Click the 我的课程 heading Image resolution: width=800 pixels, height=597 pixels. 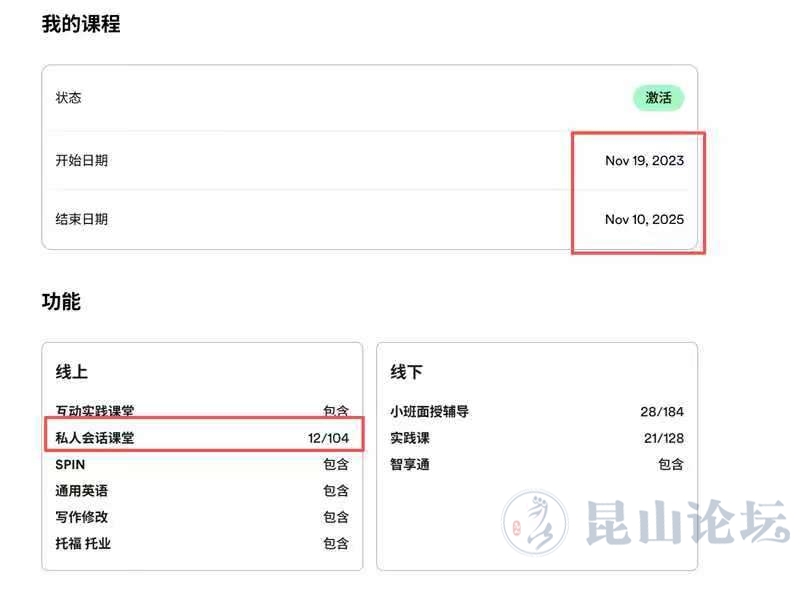pyautogui.click(x=81, y=24)
